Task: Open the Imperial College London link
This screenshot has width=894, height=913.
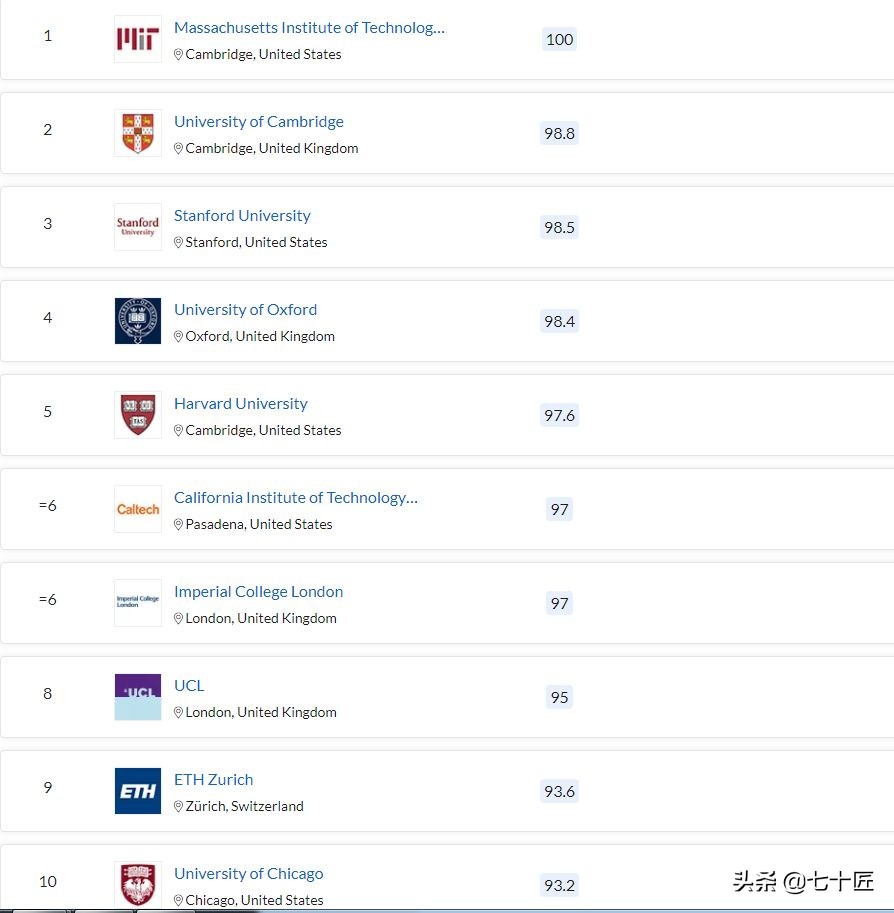Action: coord(258,591)
